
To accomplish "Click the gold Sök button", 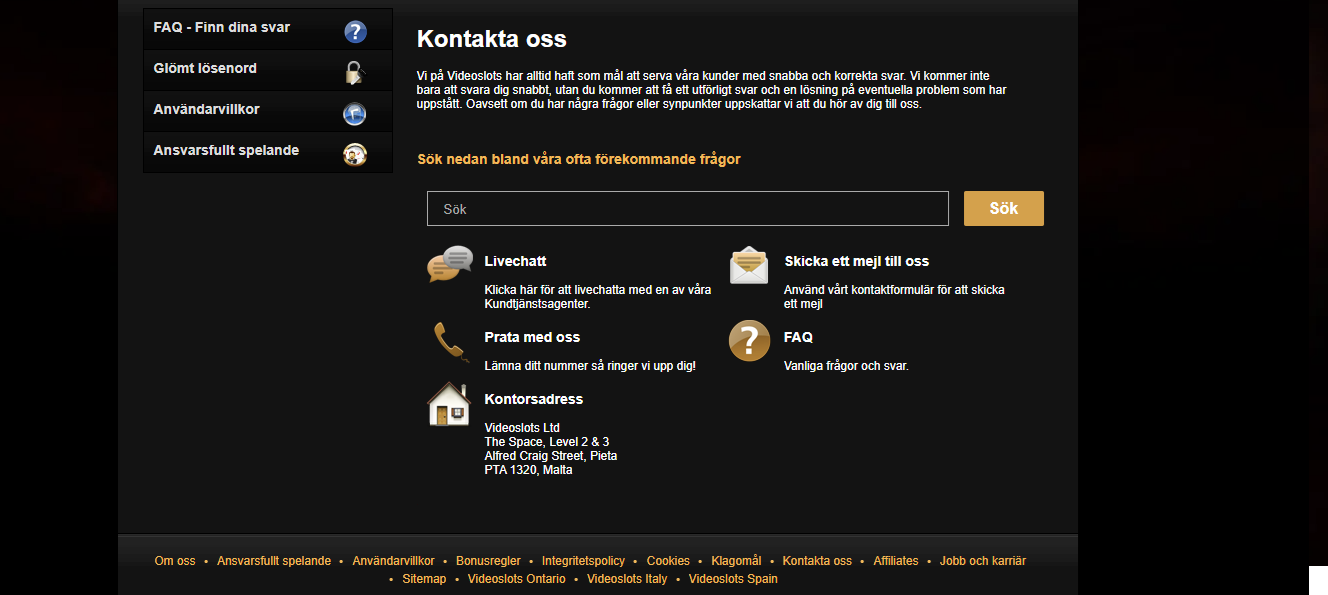I will pyautogui.click(x=1004, y=208).
